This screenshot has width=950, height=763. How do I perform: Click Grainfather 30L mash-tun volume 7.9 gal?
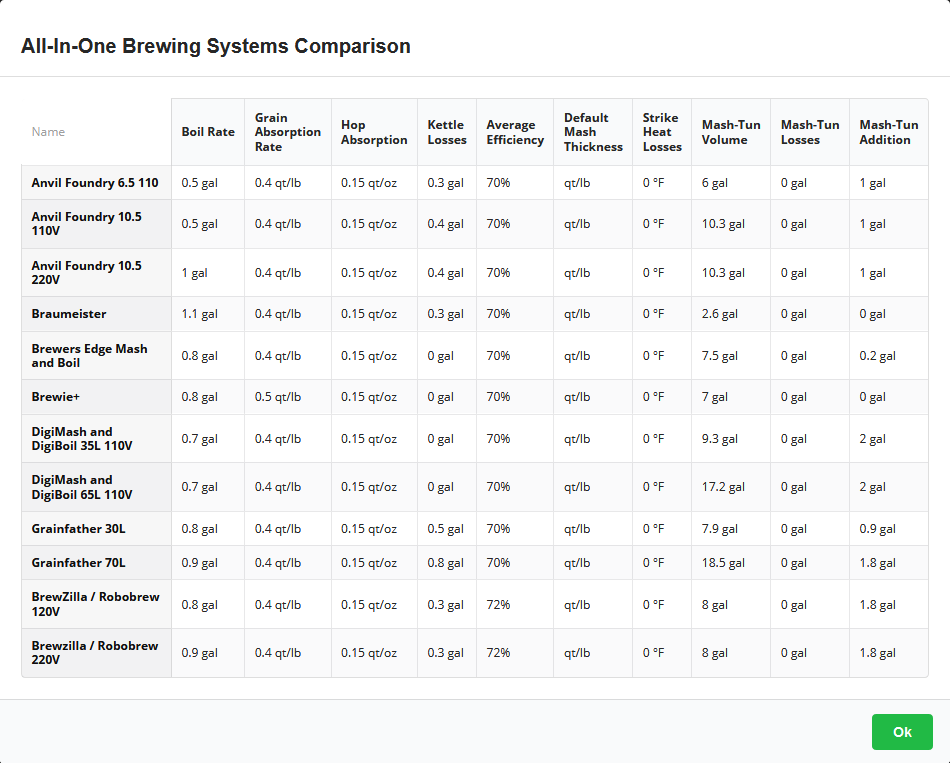tap(720, 528)
